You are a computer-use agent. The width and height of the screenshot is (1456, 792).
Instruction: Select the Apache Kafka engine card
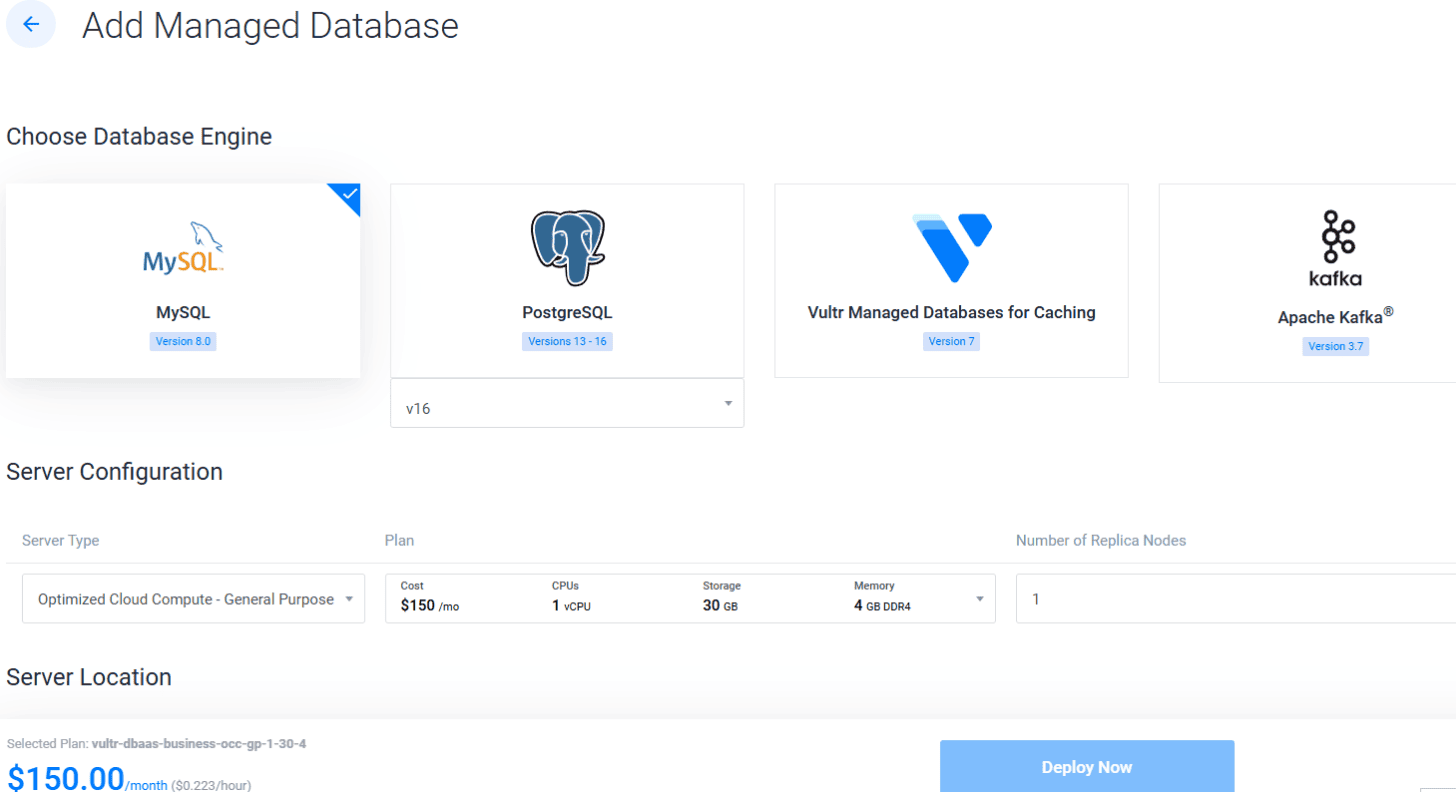1335,282
